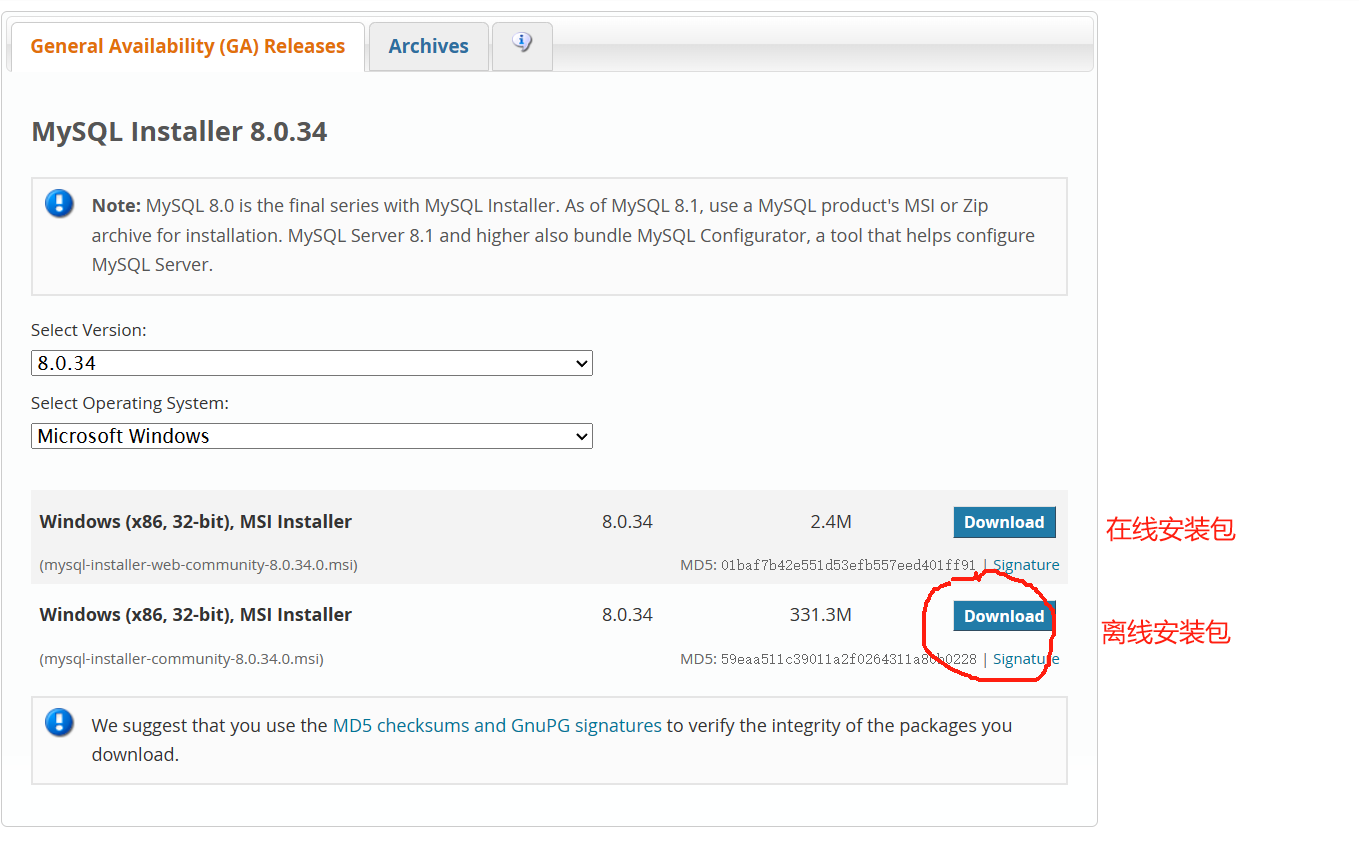This screenshot has height=851, width=1359.
Task: Select filename mysql-installer-web-community-8.0.34.0.msi
Action: pyautogui.click(x=198, y=565)
